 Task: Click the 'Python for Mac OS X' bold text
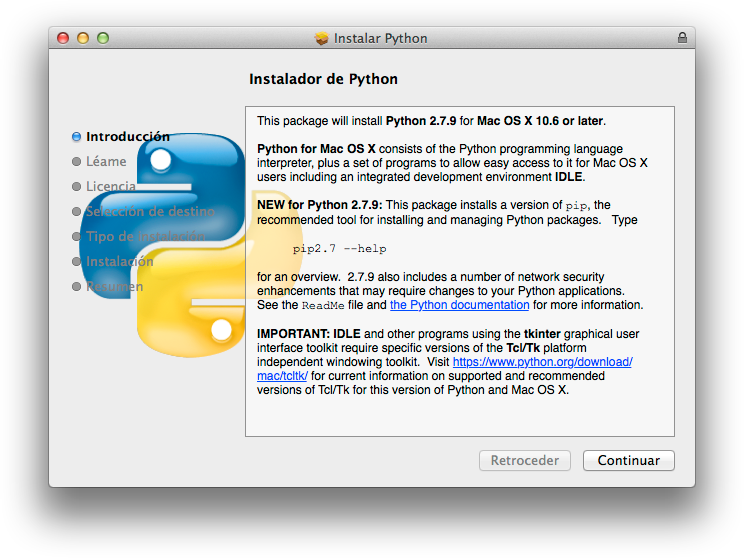(x=316, y=149)
